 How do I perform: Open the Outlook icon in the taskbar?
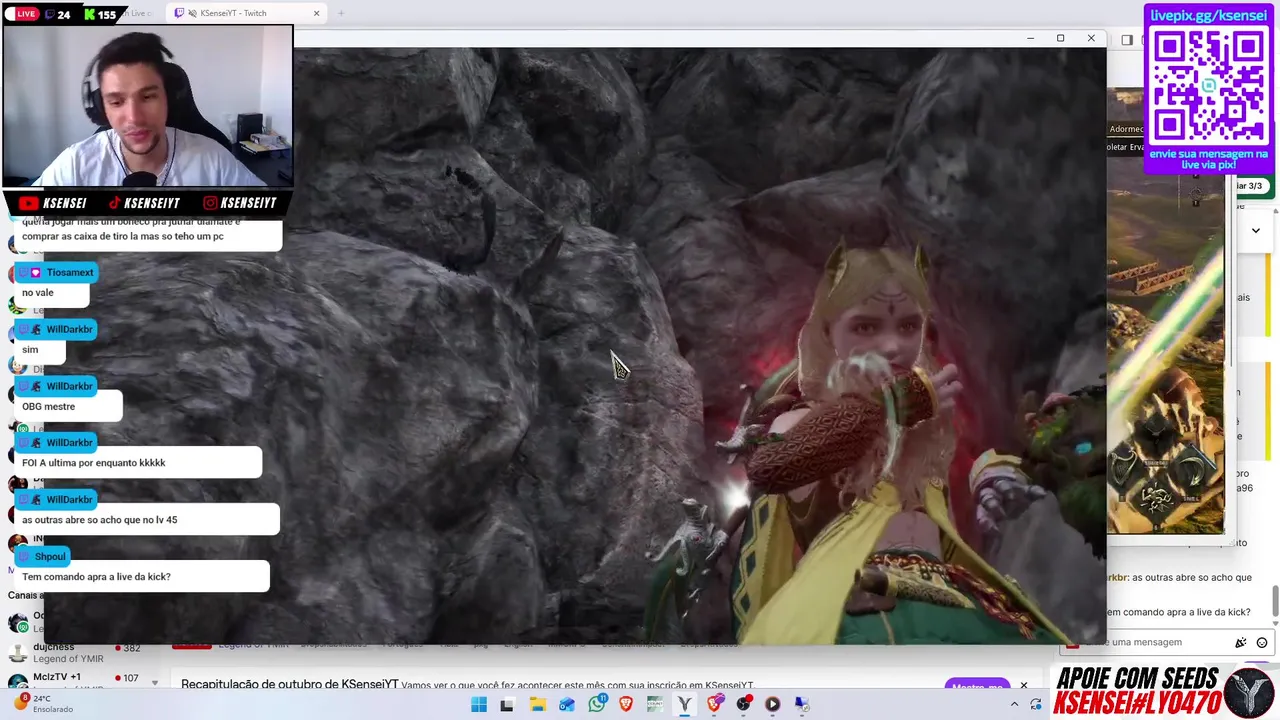[567, 705]
